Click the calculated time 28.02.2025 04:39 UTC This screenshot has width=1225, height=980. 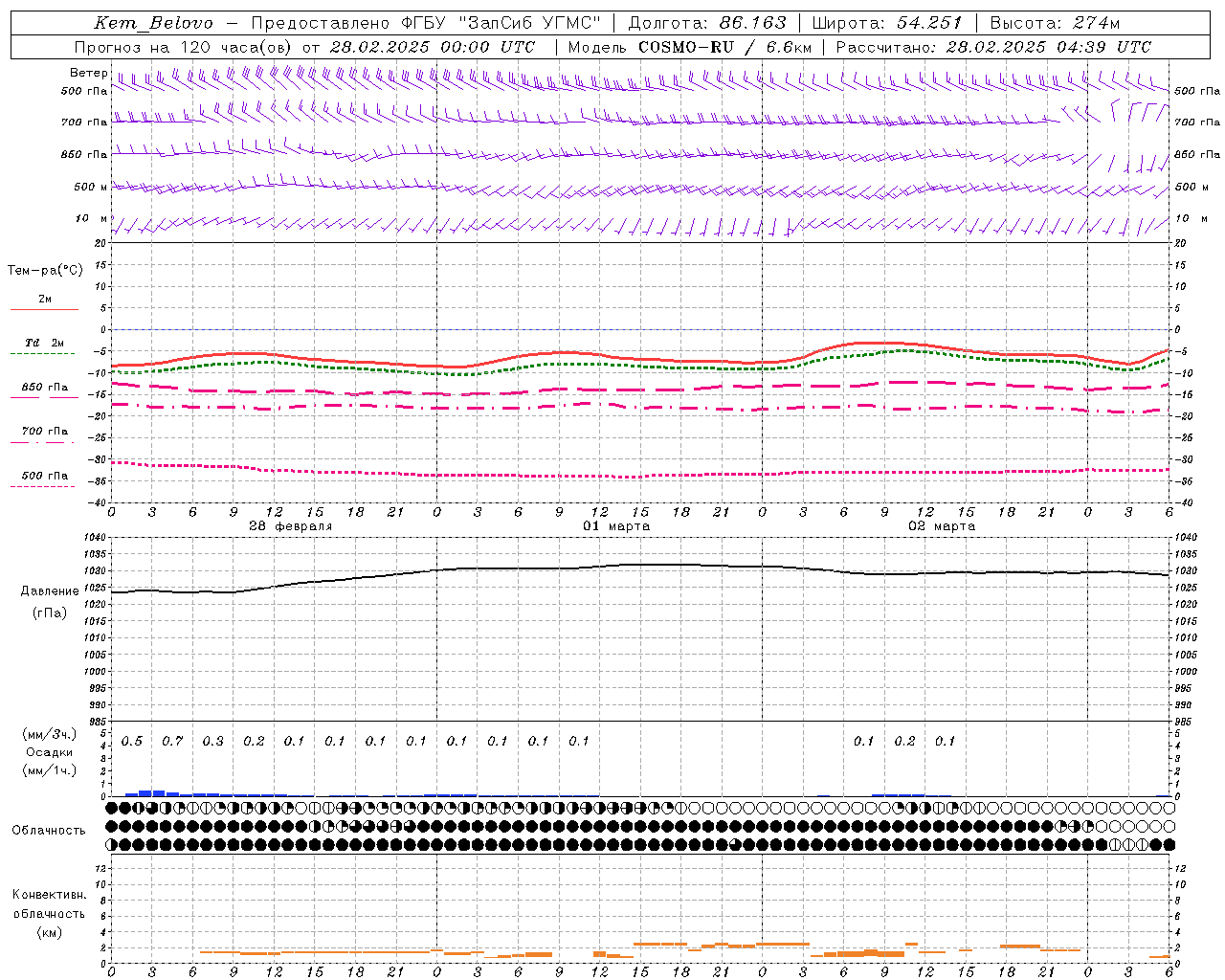[1048, 47]
